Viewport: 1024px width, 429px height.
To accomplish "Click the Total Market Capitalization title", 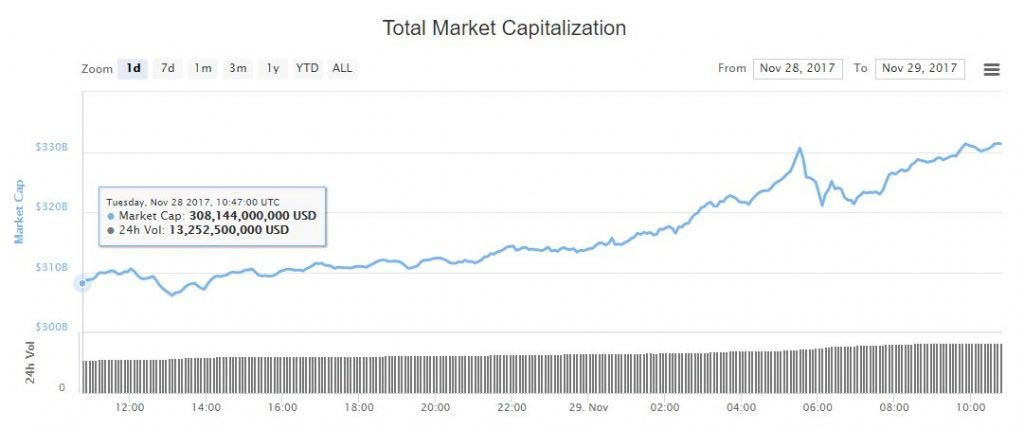I will point(504,28).
